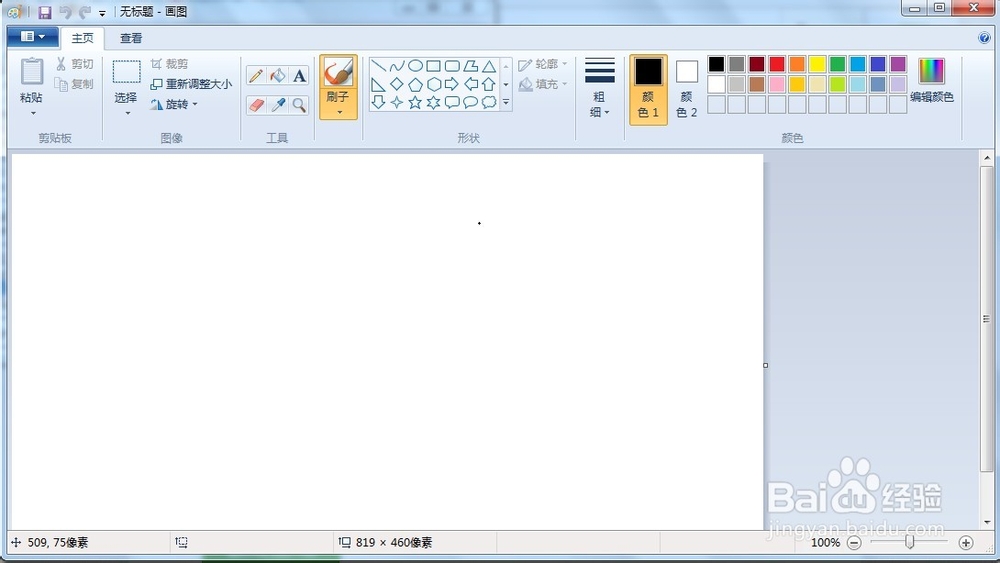Choose the Rounded rectangular callout shape

[x=452, y=102]
